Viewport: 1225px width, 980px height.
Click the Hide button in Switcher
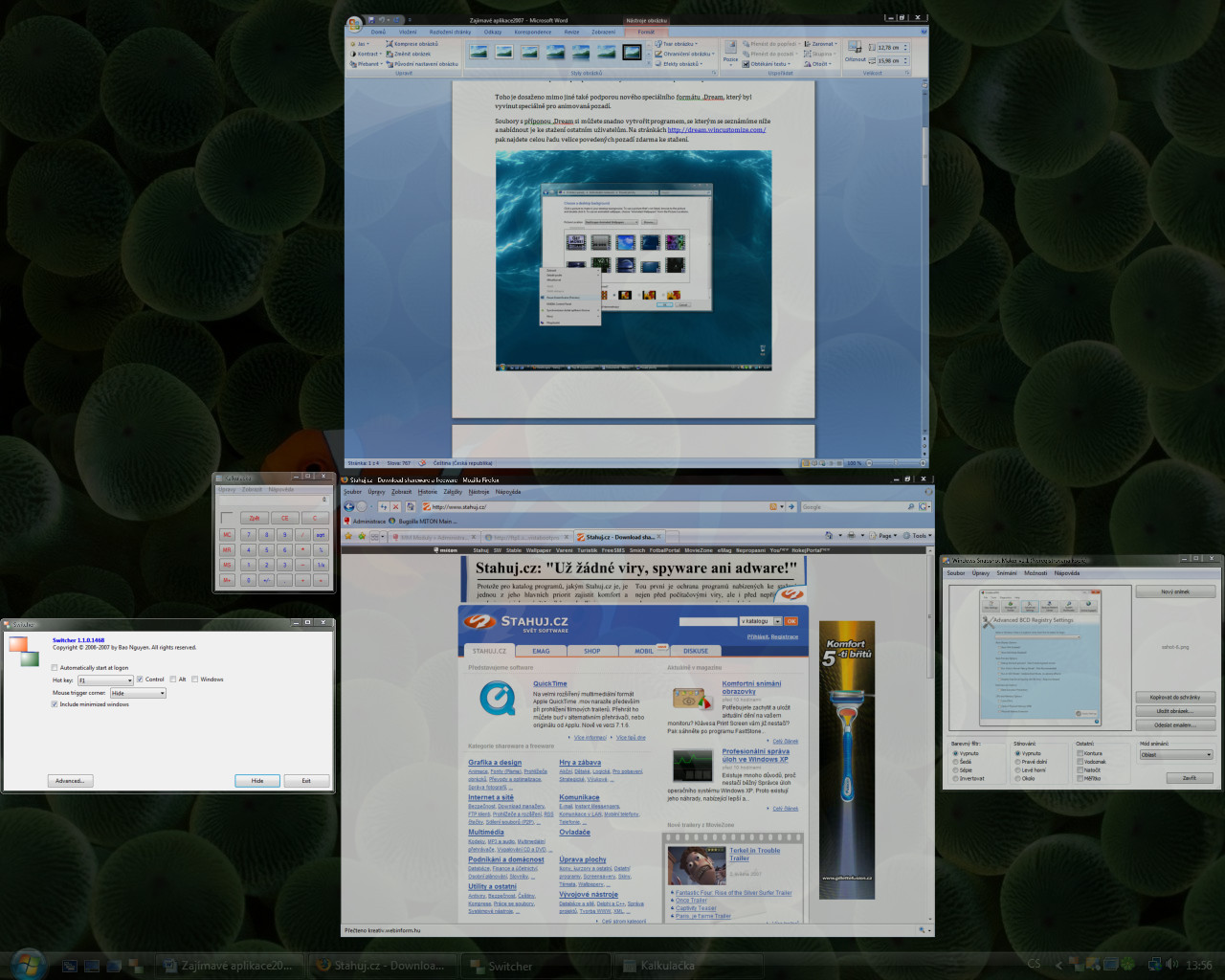click(257, 781)
